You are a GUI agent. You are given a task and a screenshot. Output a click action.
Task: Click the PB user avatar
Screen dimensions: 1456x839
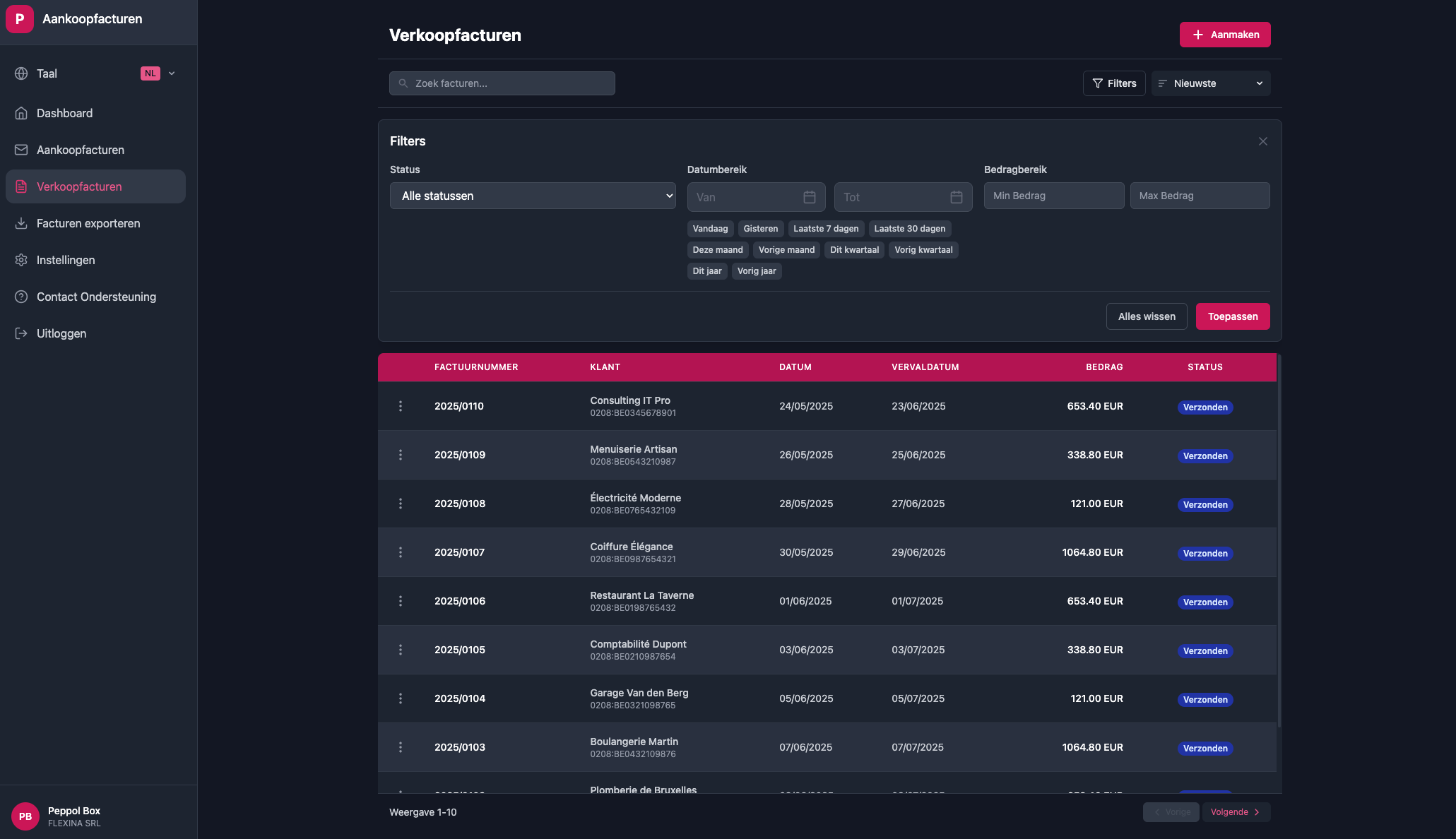point(25,816)
